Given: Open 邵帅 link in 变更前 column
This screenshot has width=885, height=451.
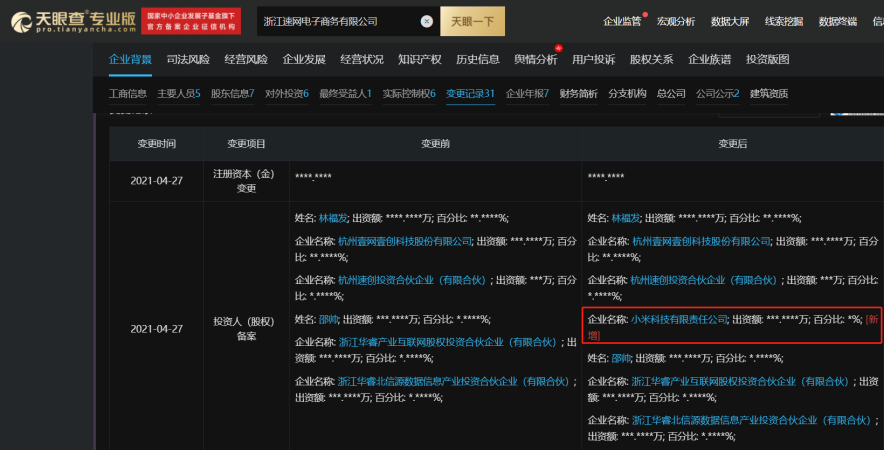Looking at the screenshot, I should (328, 320).
